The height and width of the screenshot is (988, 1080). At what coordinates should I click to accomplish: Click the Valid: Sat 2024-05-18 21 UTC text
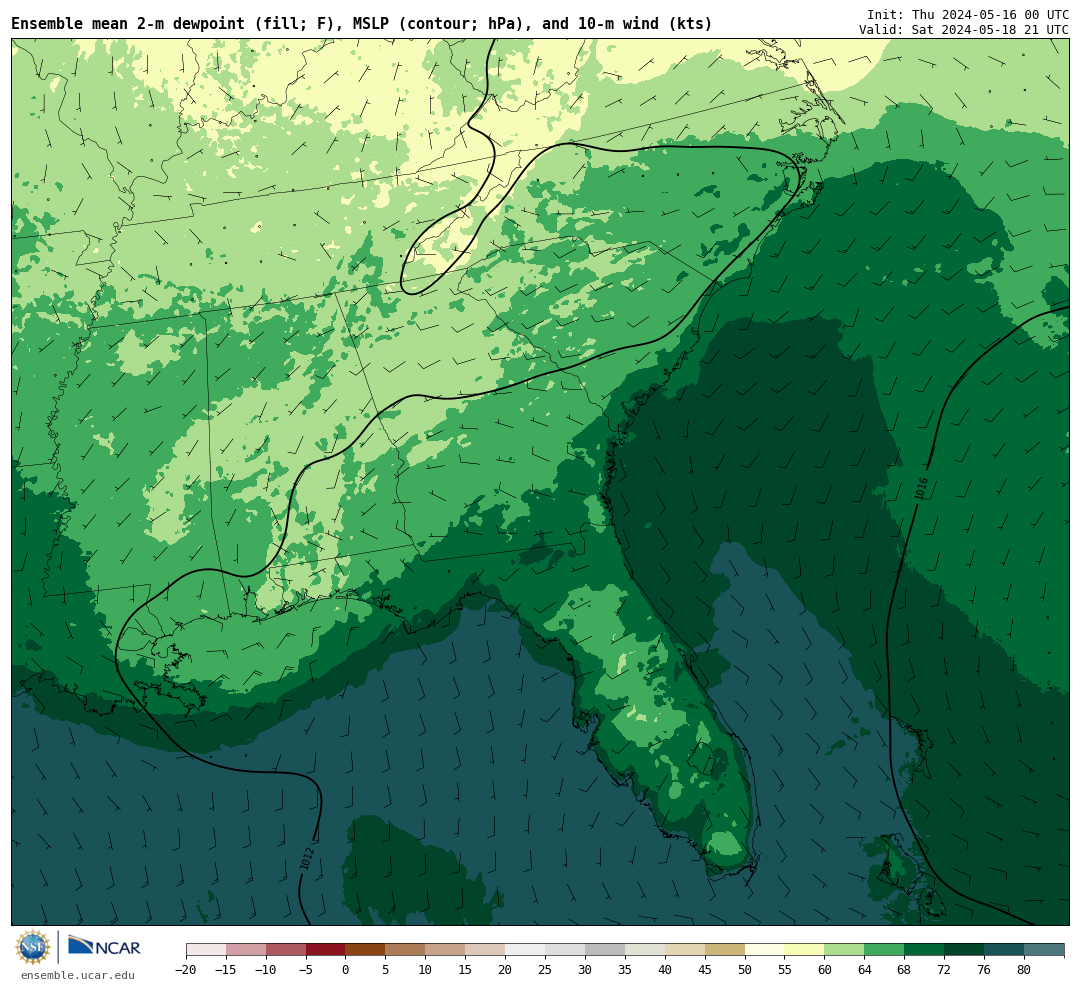964,30
